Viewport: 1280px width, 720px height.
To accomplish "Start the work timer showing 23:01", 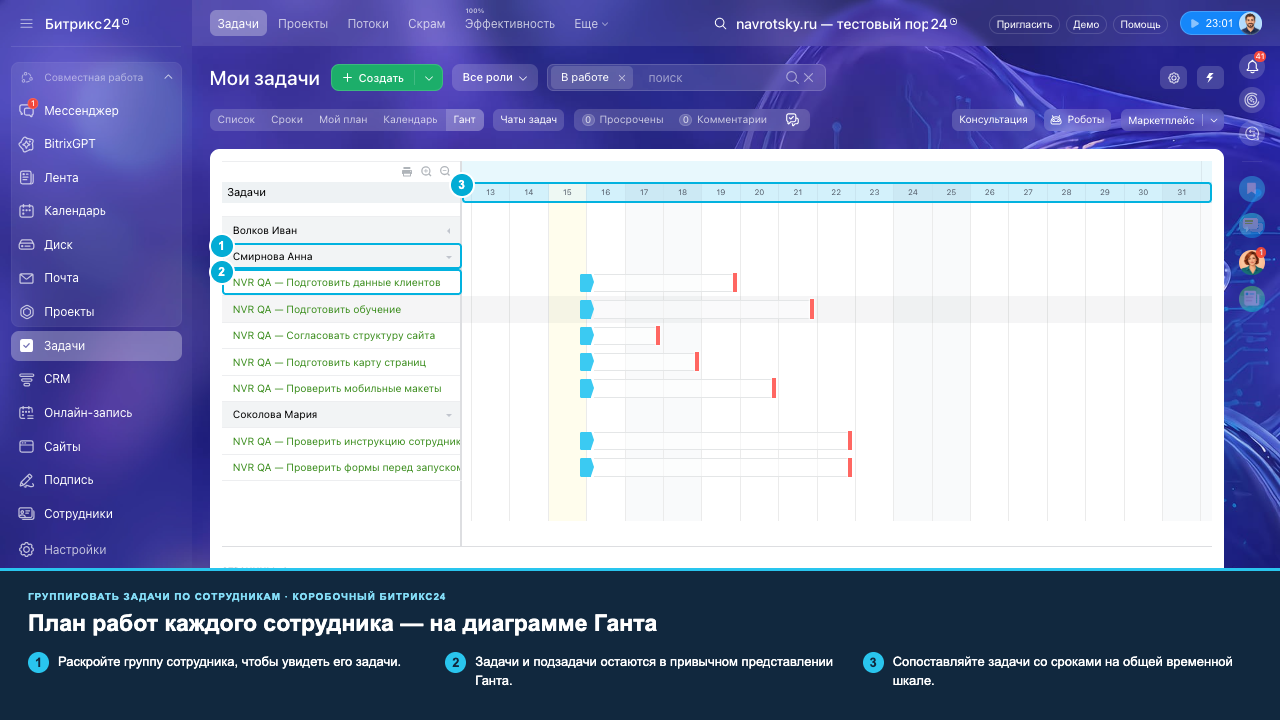I will click(x=1210, y=23).
